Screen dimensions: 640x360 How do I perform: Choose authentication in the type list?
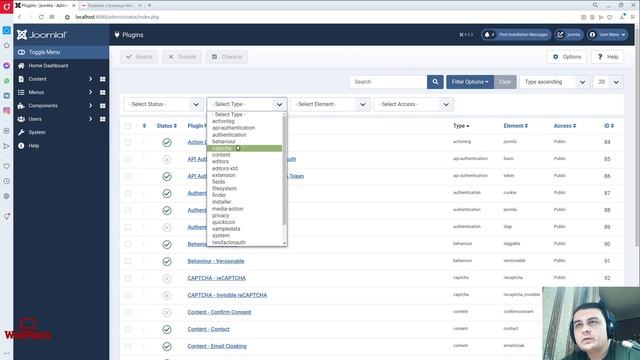[244, 135]
